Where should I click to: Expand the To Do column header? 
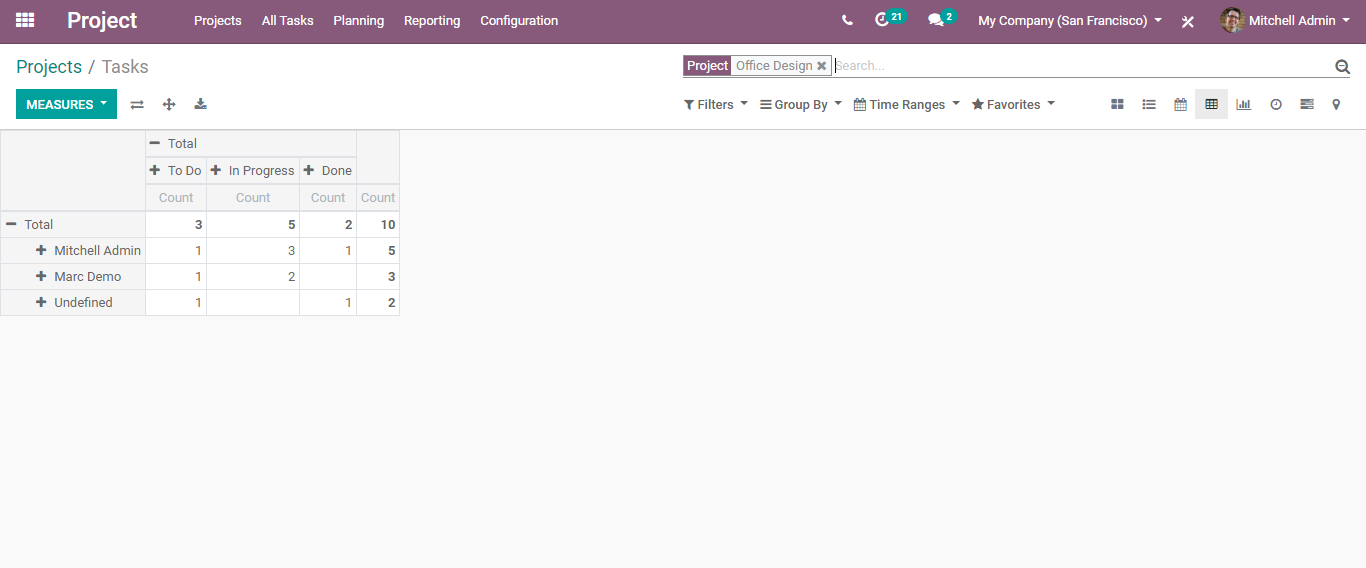176,170
